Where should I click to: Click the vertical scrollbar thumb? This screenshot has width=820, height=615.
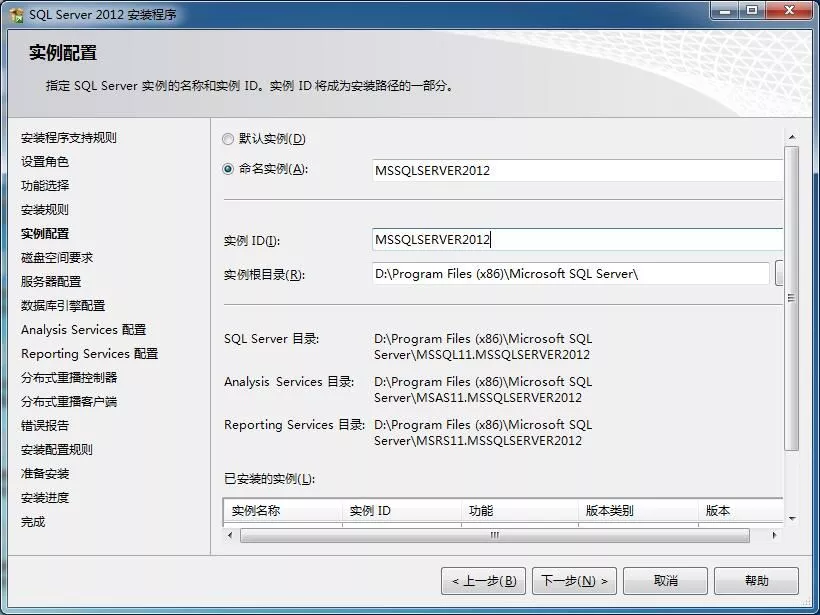click(792, 298)
